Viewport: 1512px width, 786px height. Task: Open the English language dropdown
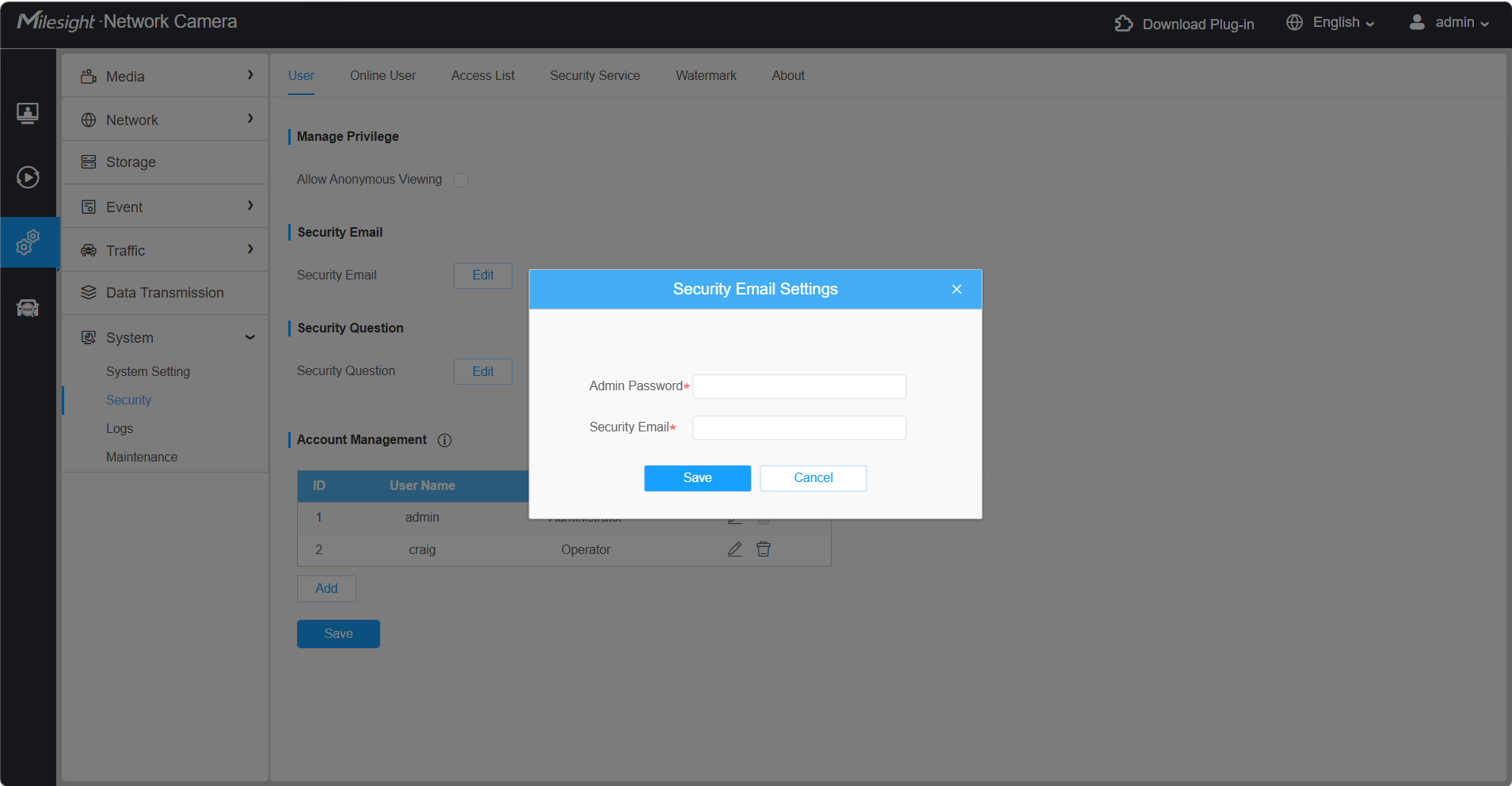click(x=1331, y=23)
